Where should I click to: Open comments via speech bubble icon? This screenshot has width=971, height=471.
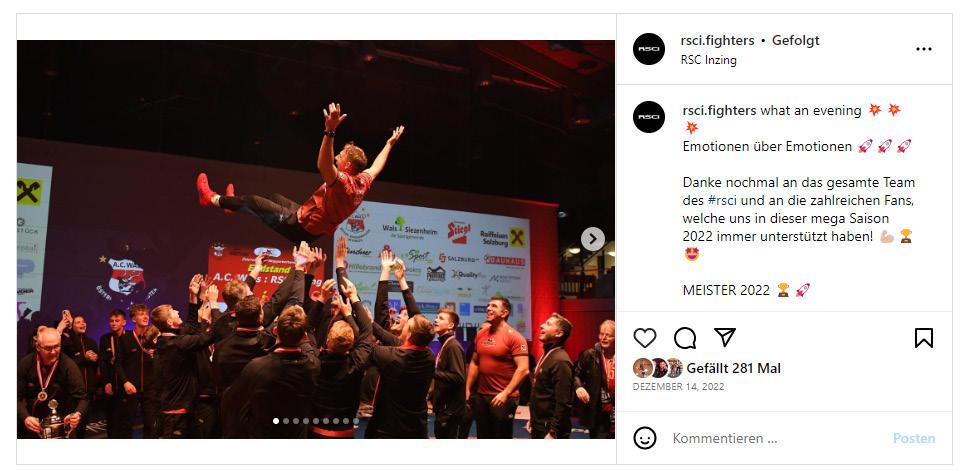coord(685,338)
